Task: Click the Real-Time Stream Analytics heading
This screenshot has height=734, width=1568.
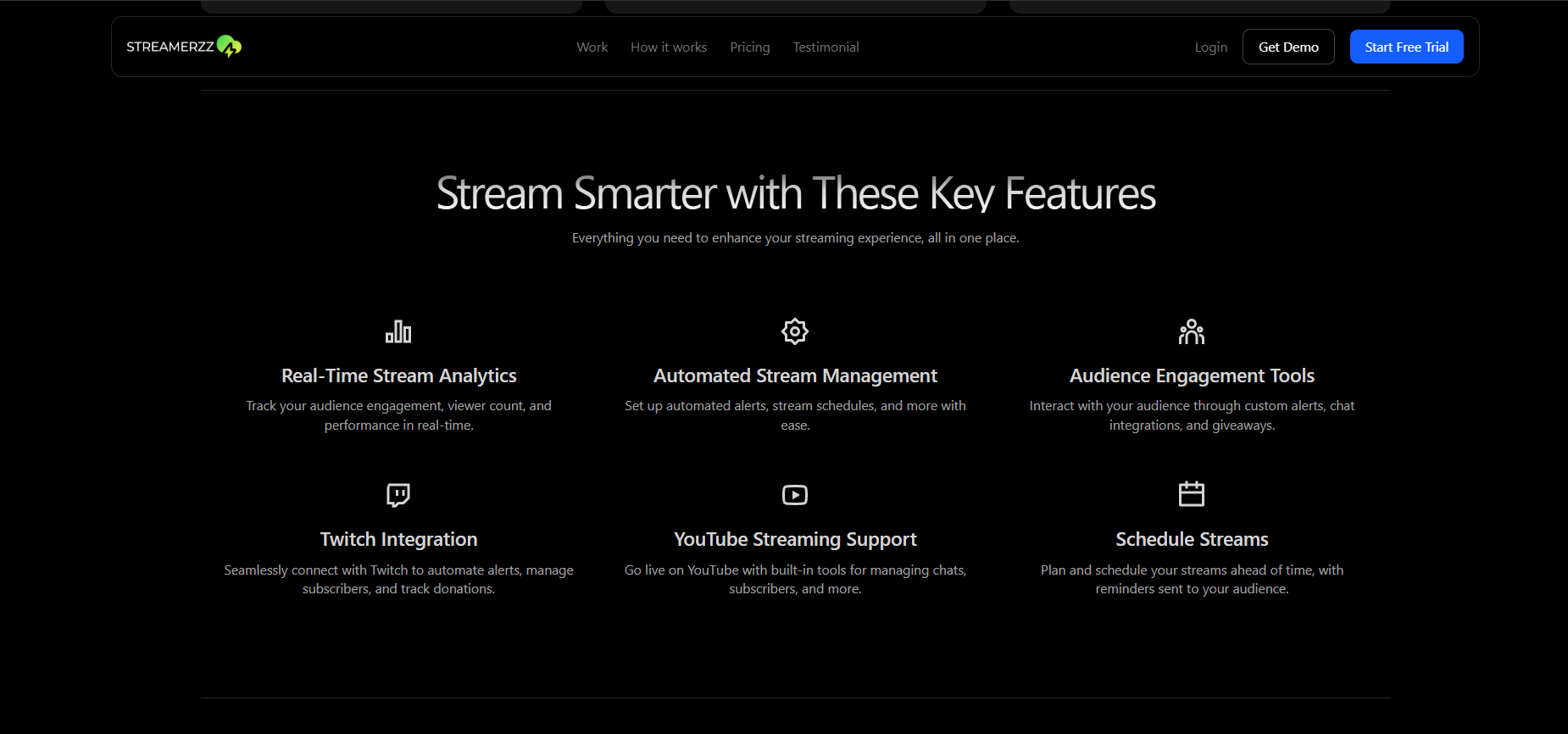Action: [399, 375]
